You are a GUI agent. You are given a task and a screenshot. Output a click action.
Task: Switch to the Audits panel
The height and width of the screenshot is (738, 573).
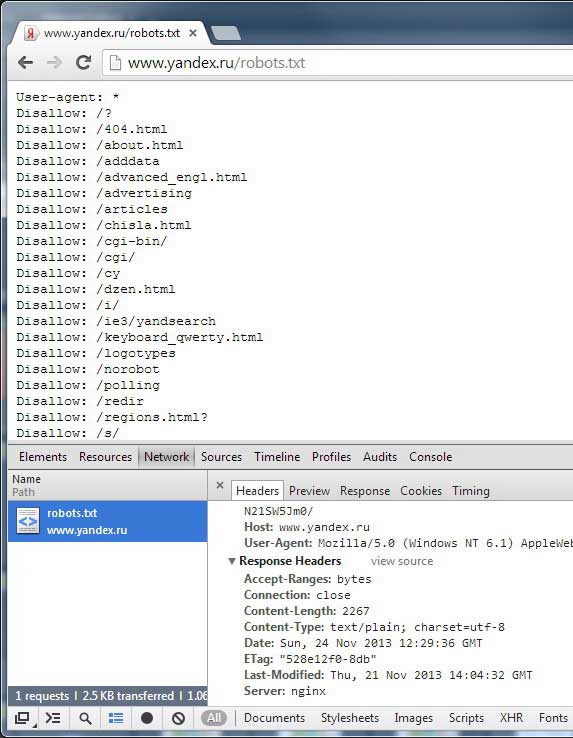[380, 457]
